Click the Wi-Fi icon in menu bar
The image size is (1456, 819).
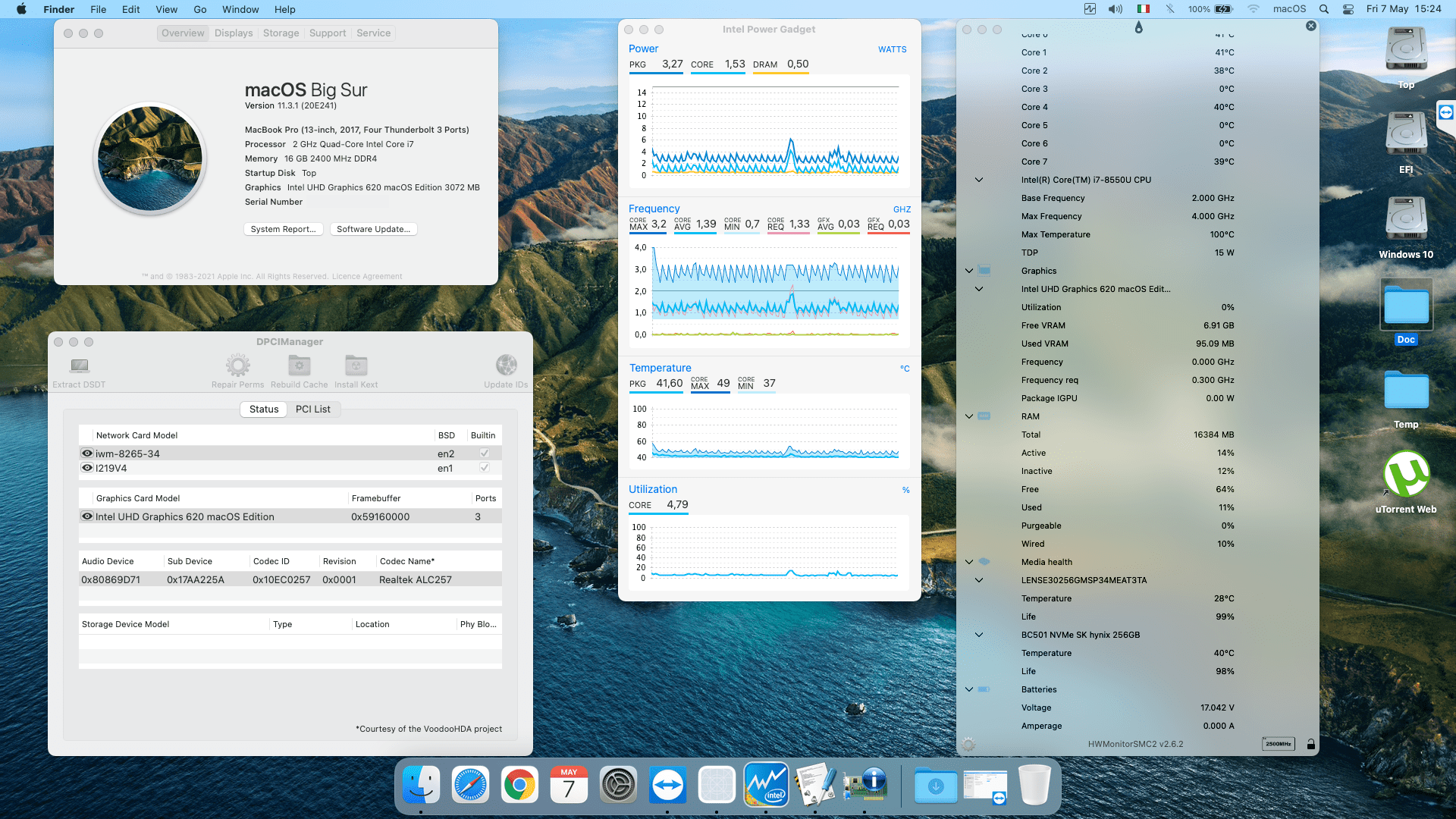[x=1253, y=9]
